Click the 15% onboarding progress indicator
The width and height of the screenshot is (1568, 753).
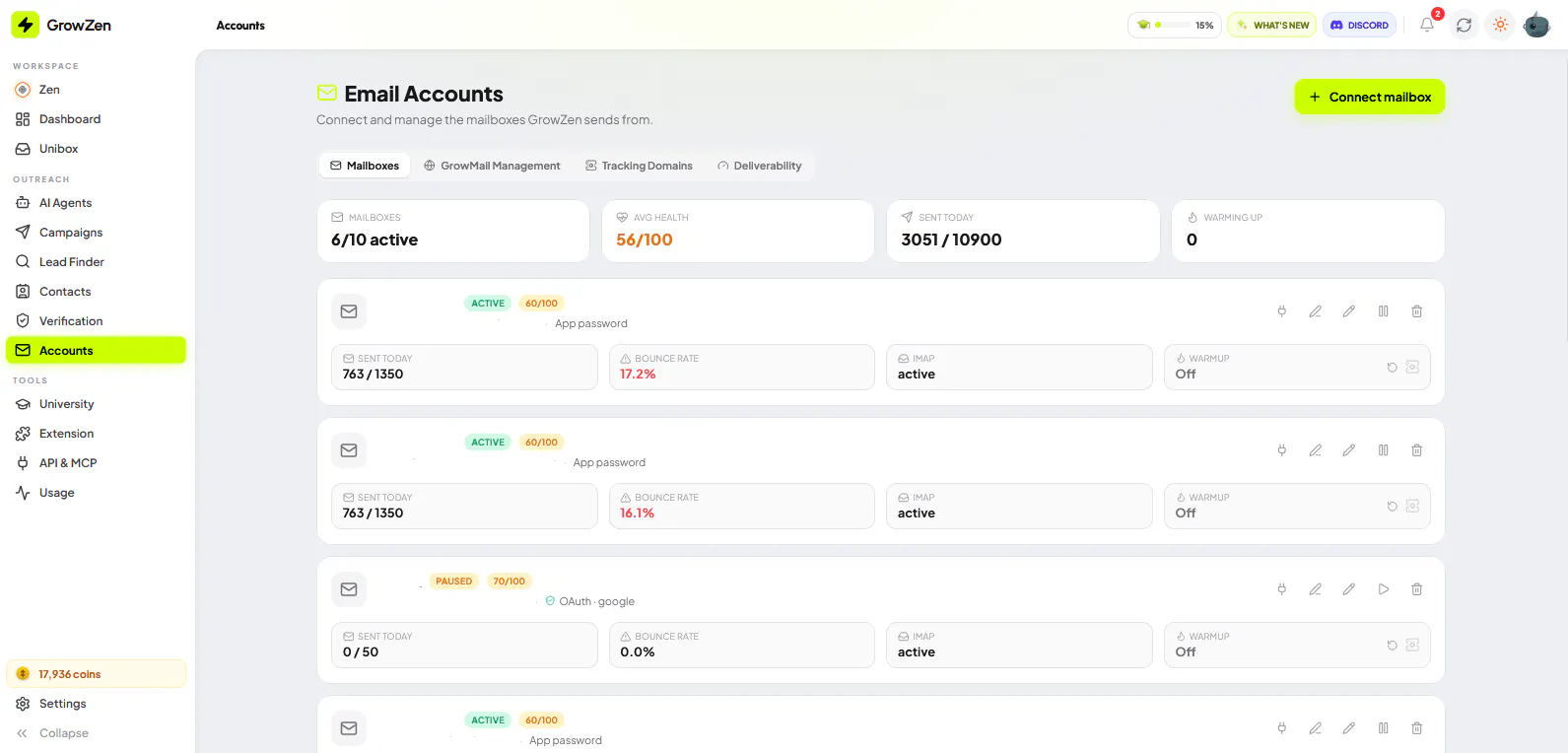(x=1175, y=25)
